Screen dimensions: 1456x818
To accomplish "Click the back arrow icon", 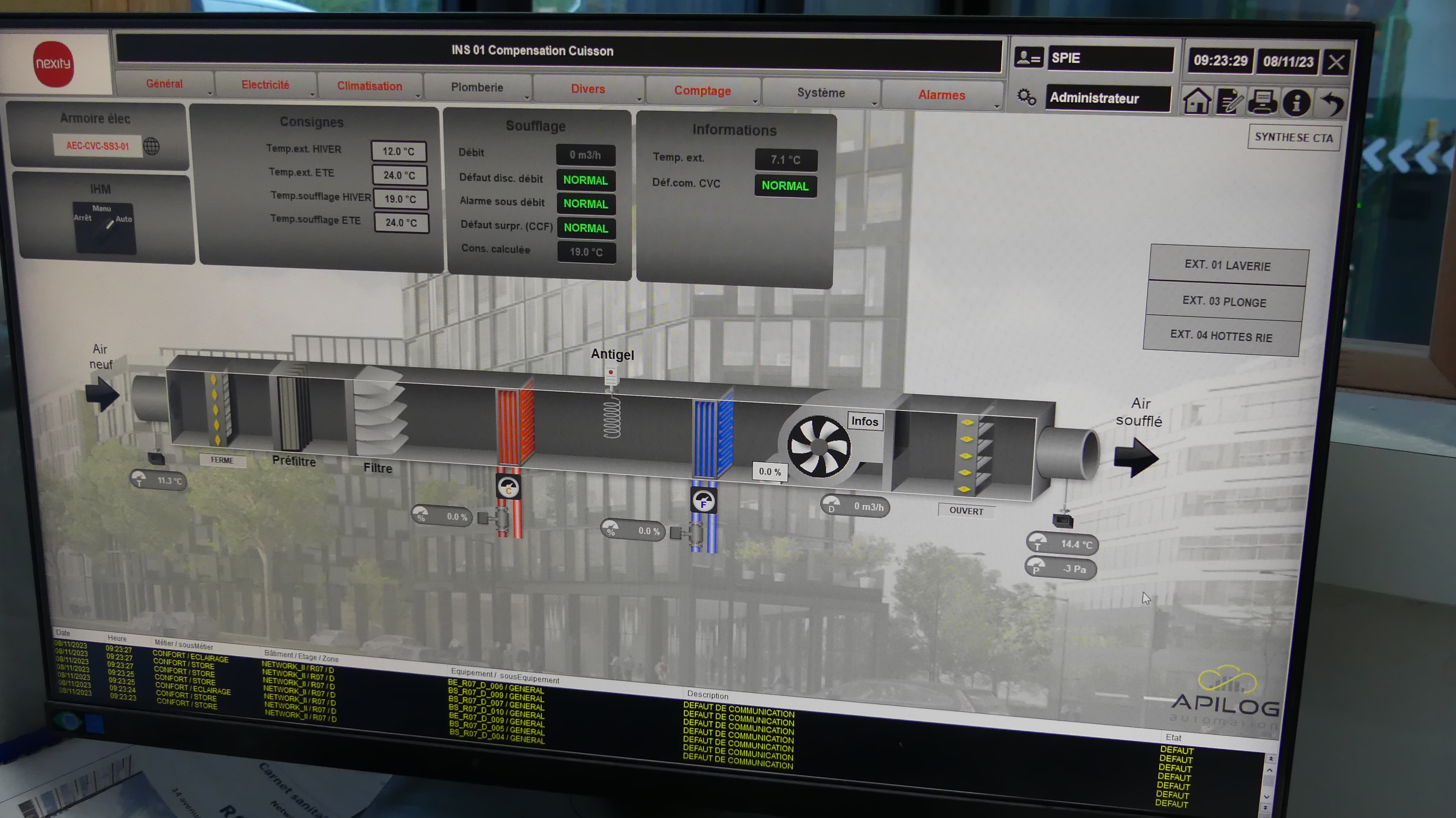I will (1332, 104).
